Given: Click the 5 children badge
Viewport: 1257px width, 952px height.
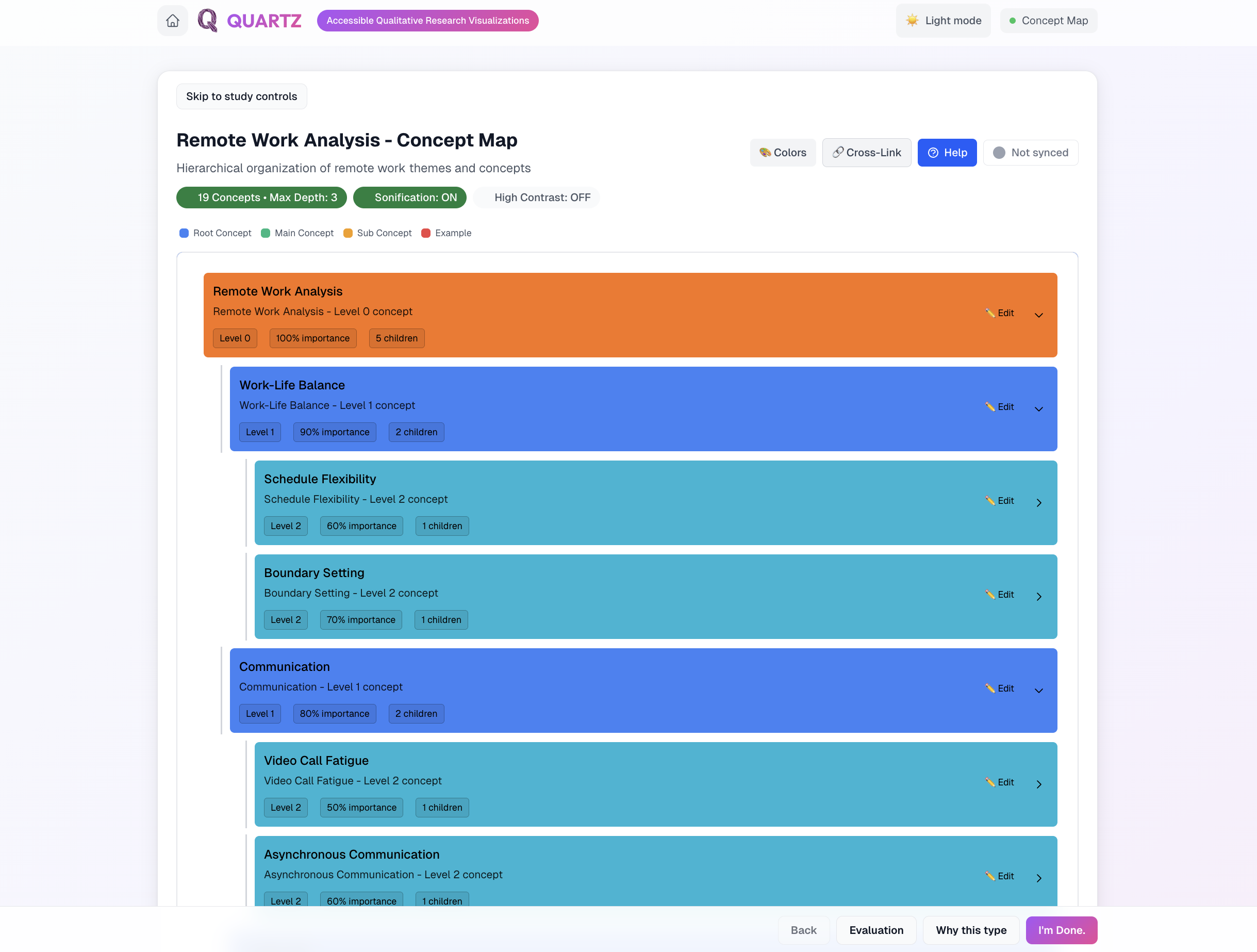Looking at the screenshot, I should pos(396,338).
